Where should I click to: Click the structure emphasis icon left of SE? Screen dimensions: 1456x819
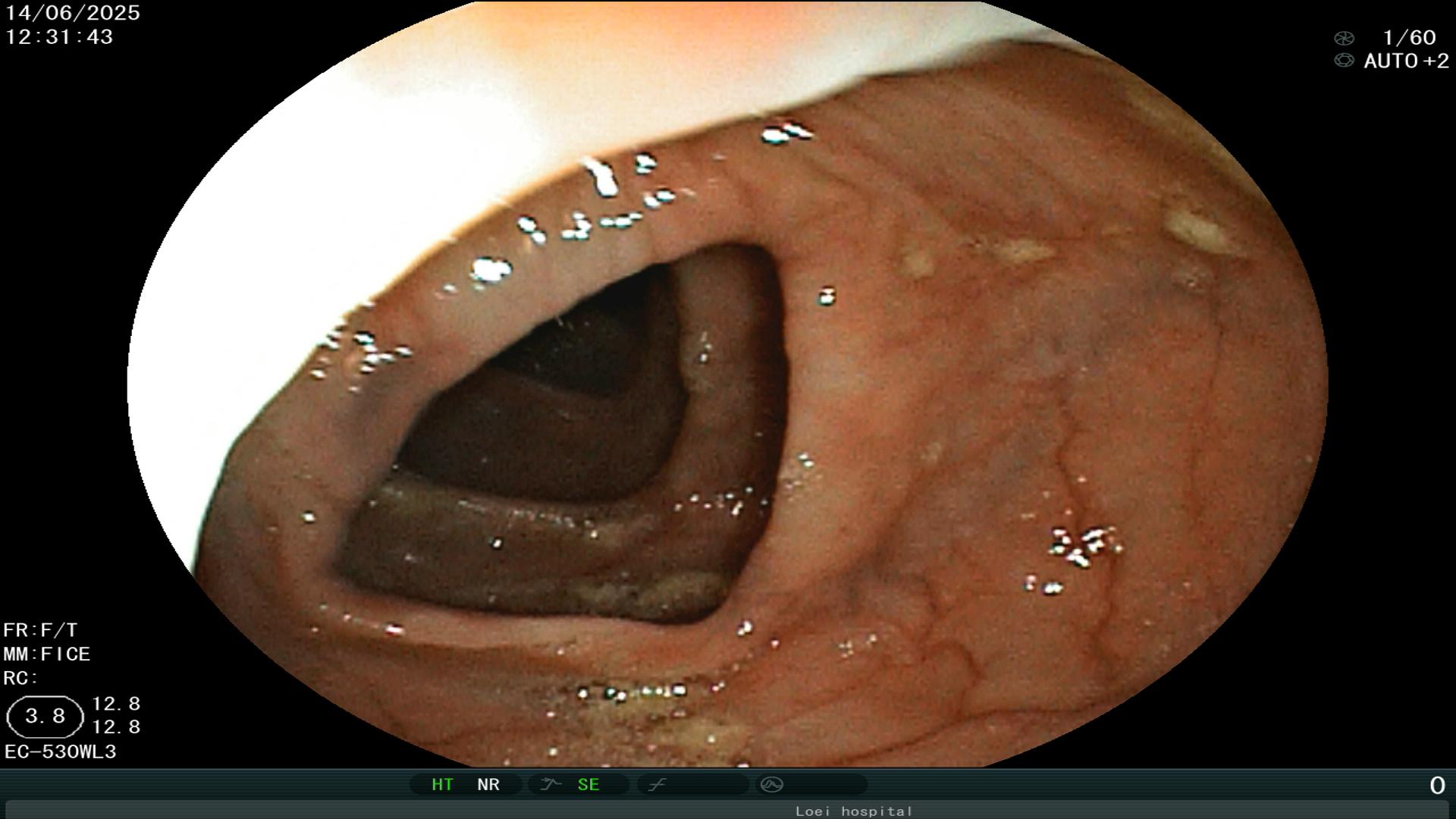[x=551, y=784]
